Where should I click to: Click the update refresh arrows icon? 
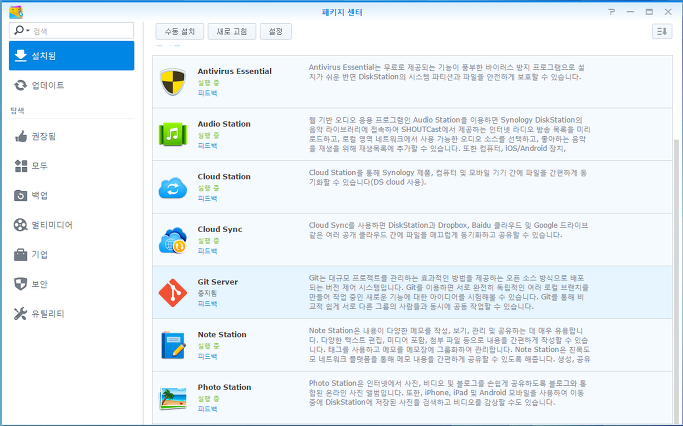click(x=20, y=85)
